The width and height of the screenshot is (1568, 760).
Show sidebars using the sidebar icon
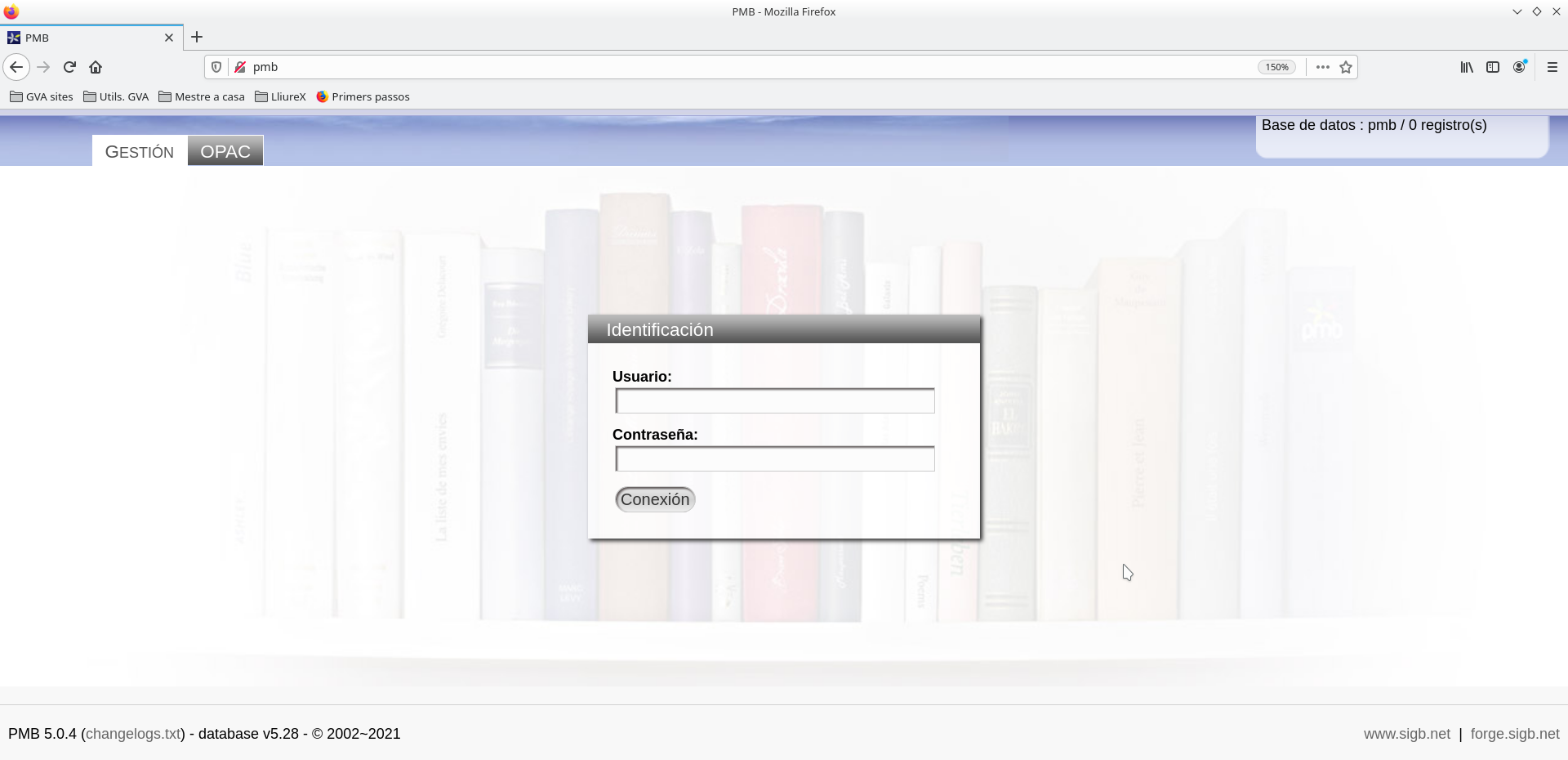pyautogui.click(x=1493, y=67)
